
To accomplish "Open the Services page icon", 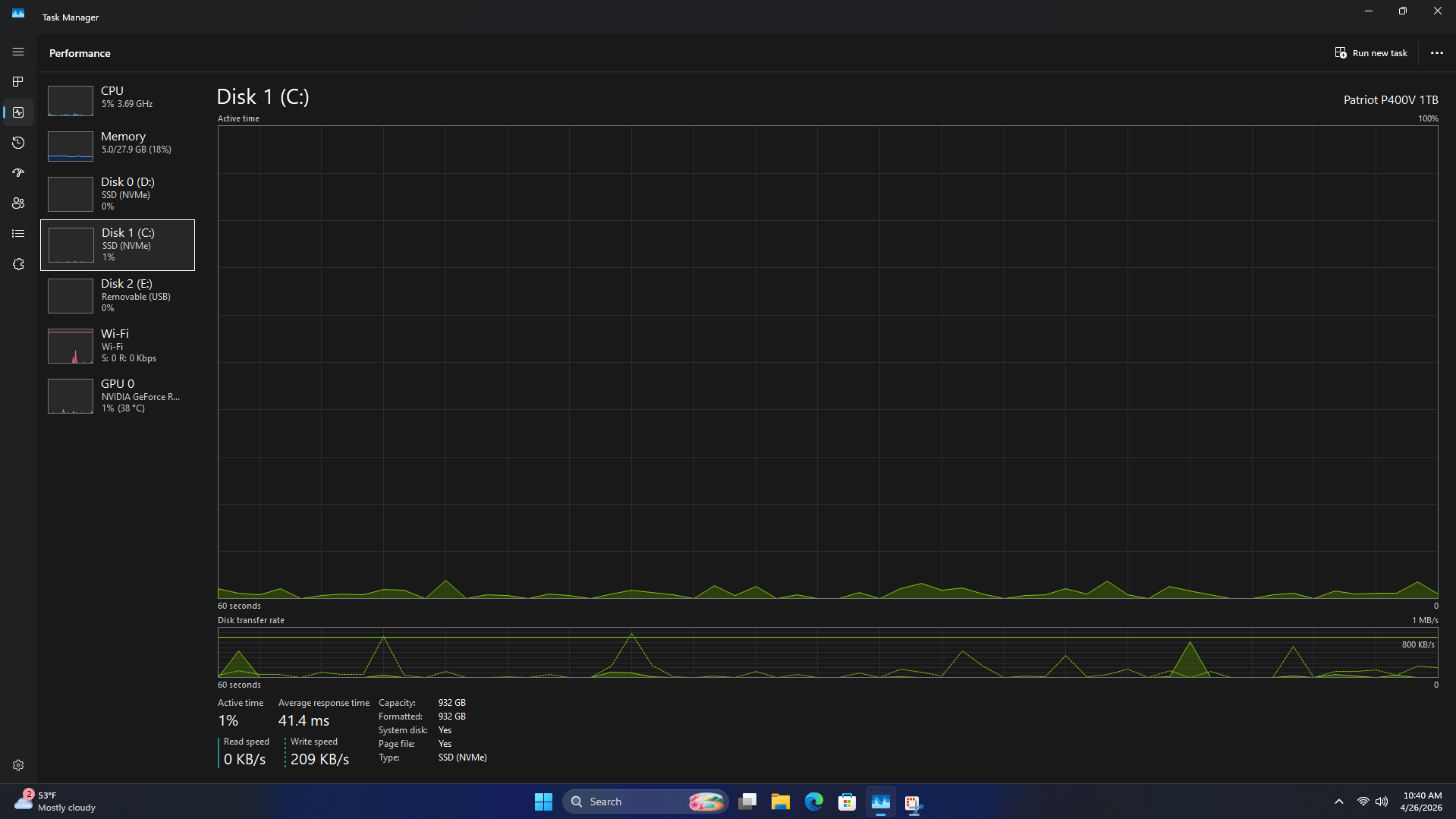I will (x=18, y=264).
